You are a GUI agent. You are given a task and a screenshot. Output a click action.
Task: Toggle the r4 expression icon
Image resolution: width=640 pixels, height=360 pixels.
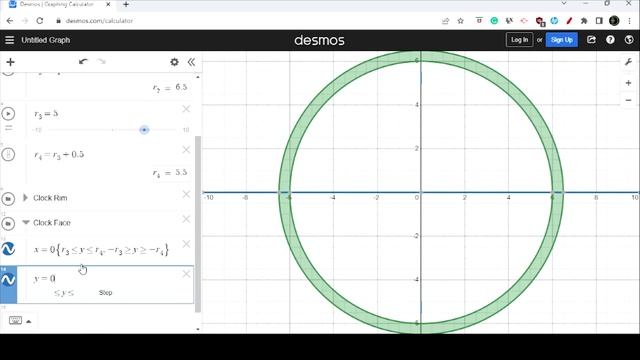8,154
